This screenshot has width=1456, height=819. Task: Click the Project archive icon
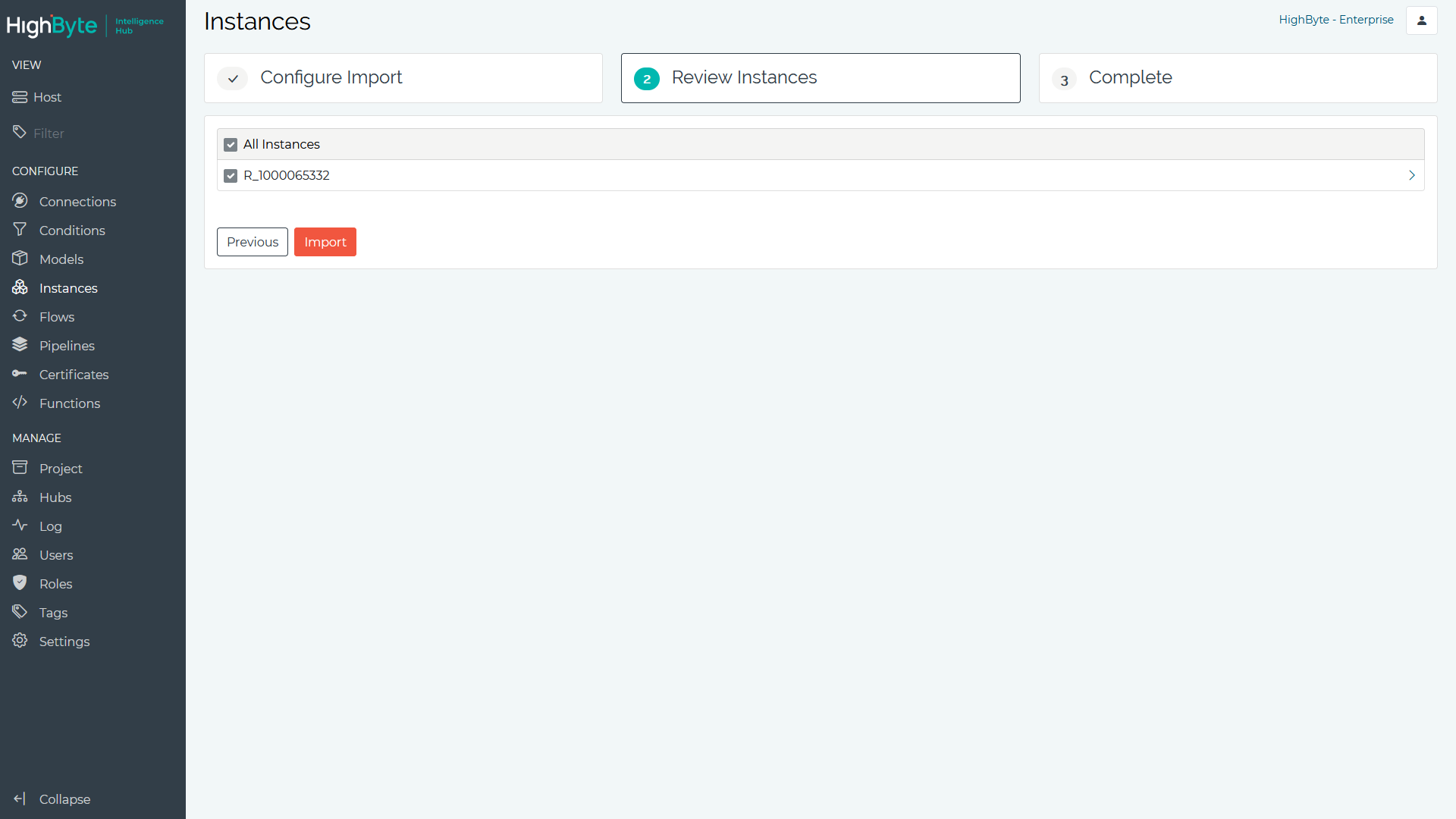(x=20, y=468)
